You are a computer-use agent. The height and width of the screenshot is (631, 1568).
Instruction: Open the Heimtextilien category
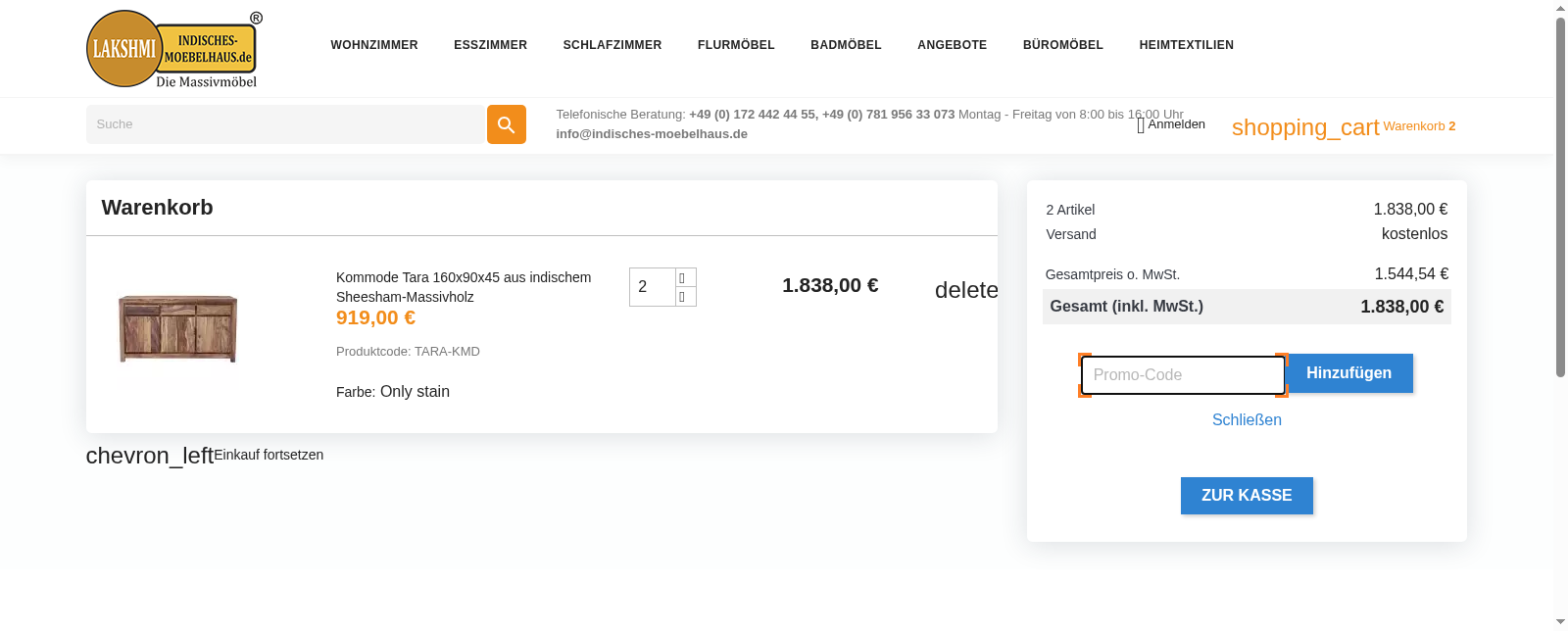tap(1186, 45)
